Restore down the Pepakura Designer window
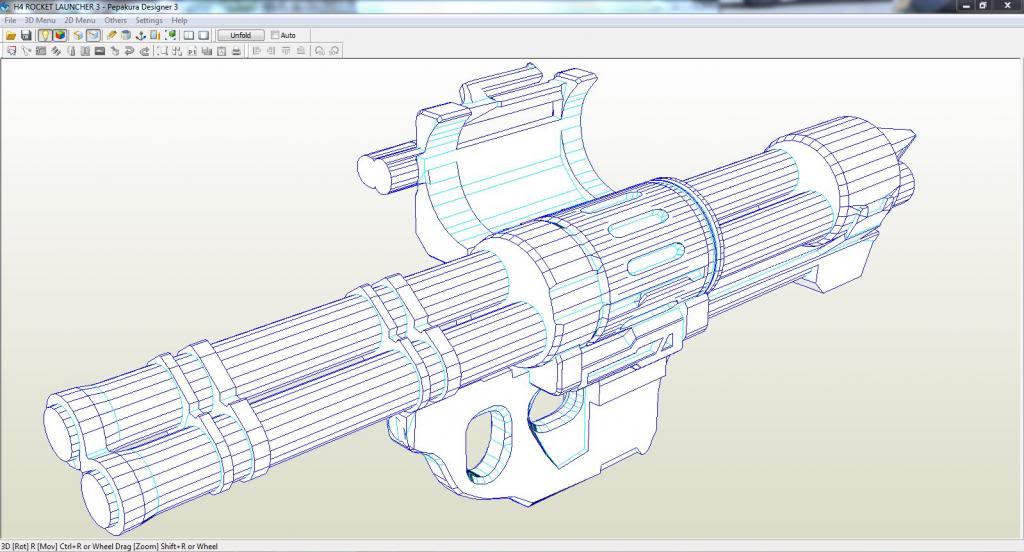Image resolution: width=1024 pixels, height=552 pixels. 984,6
